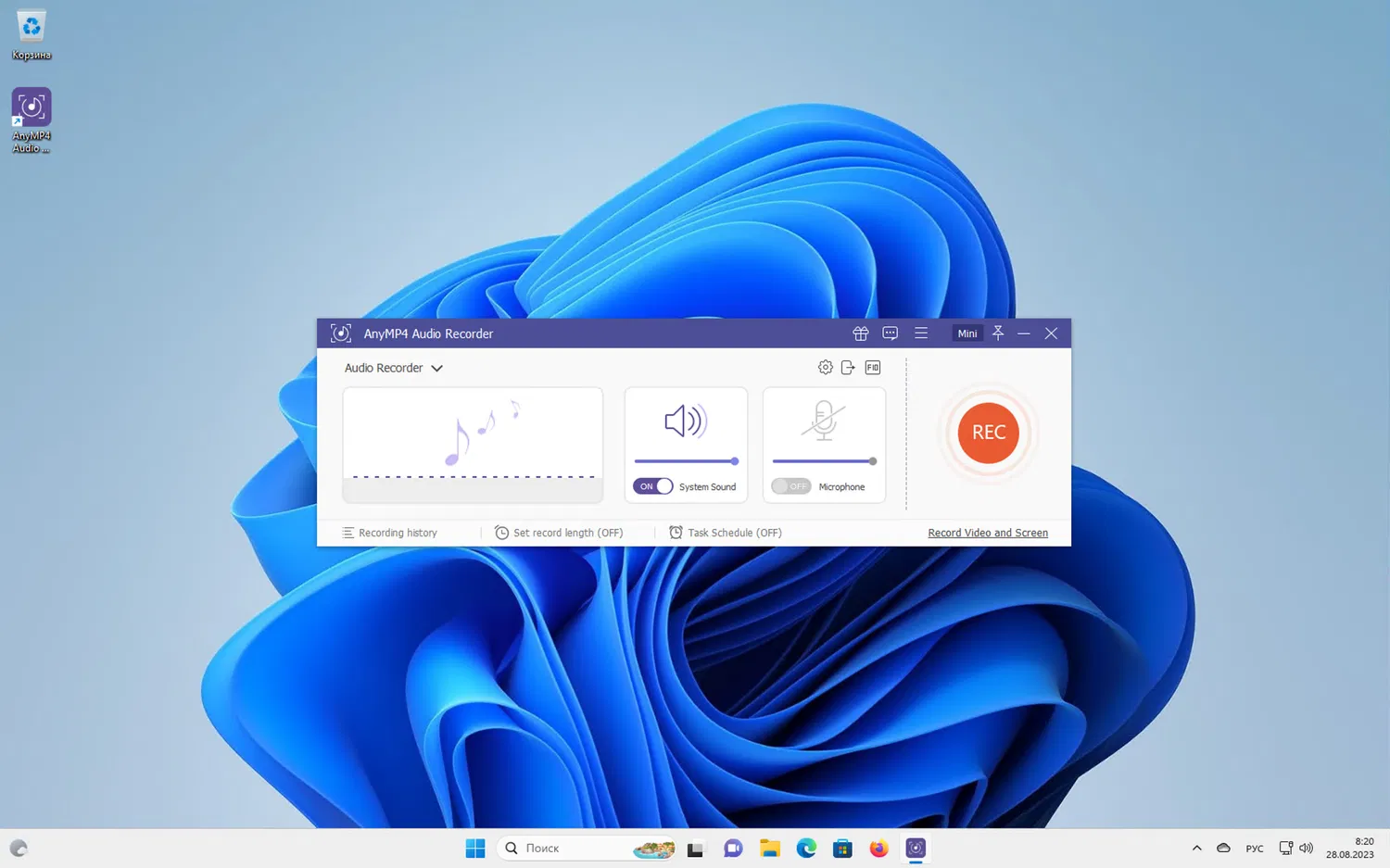This screenshot has width=1390, height=868.
Task: Open the hamburger menu in the title bar
Action: tap(921, 333)
